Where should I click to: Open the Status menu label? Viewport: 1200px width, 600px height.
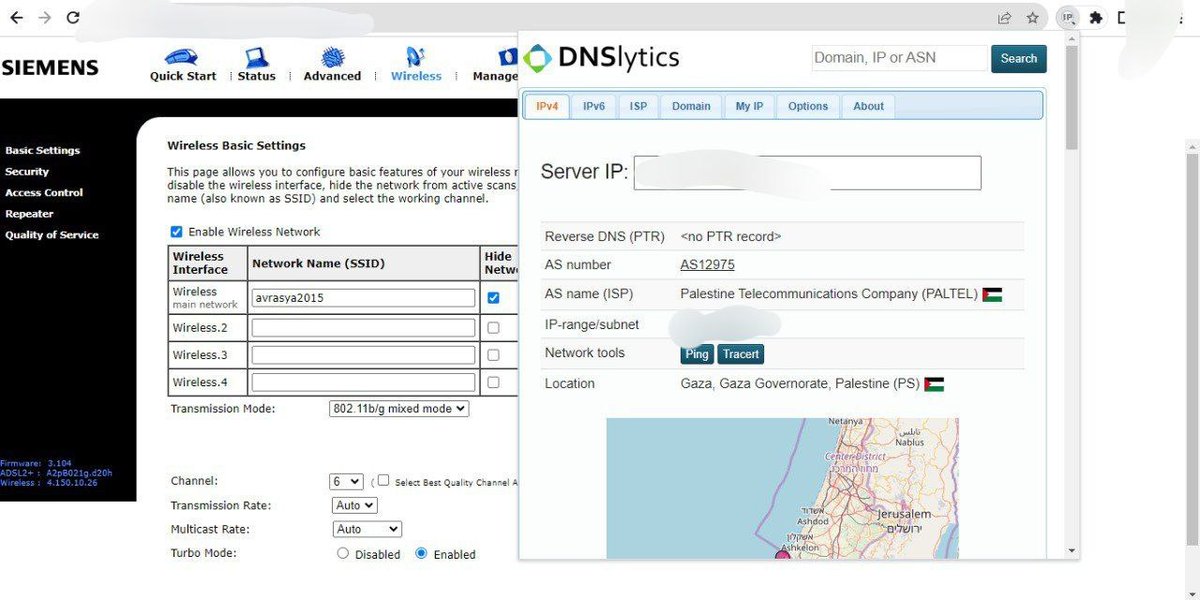click(x=257, y=76)
